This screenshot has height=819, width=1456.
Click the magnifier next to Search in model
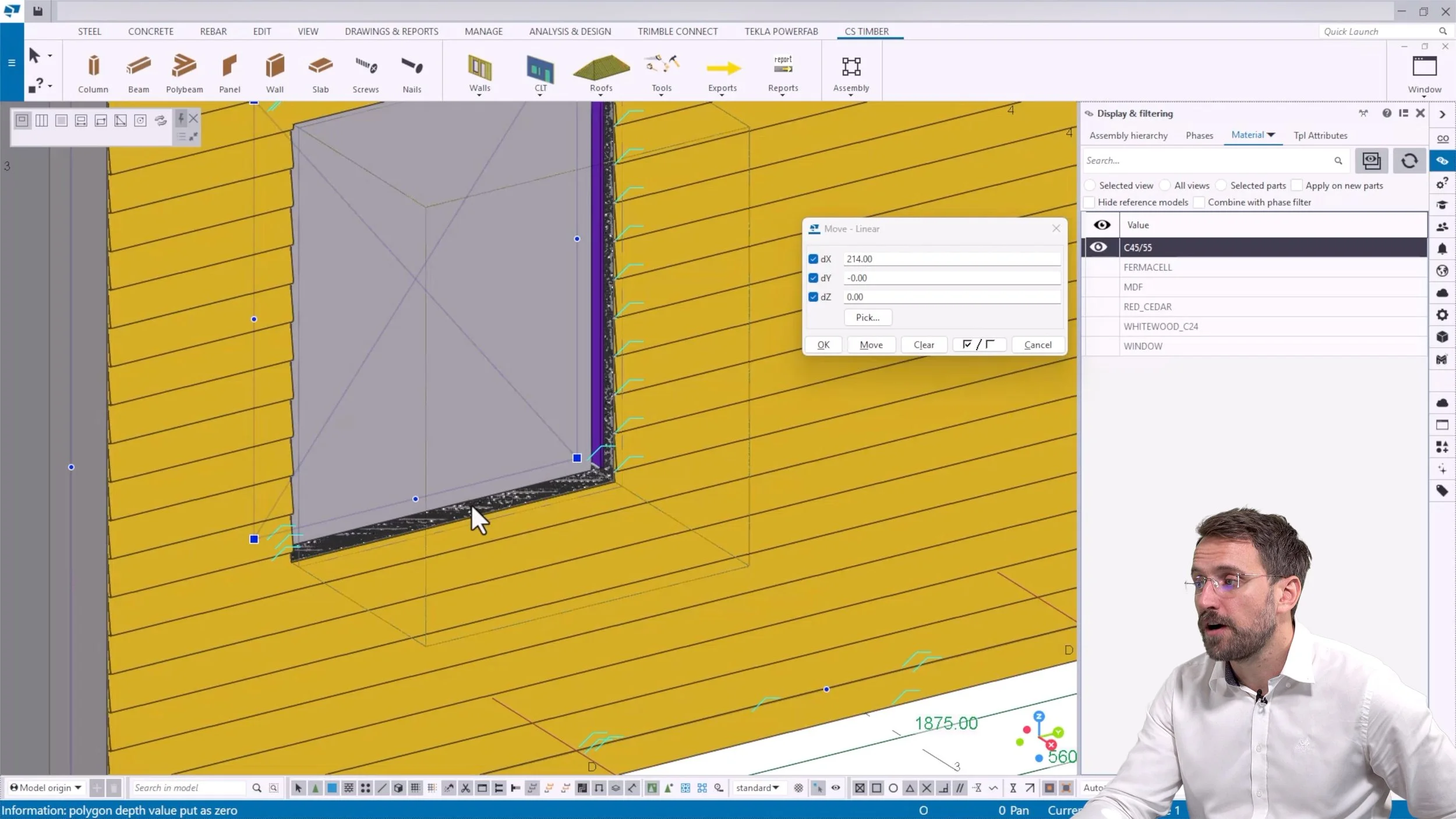tap(257, 788)
